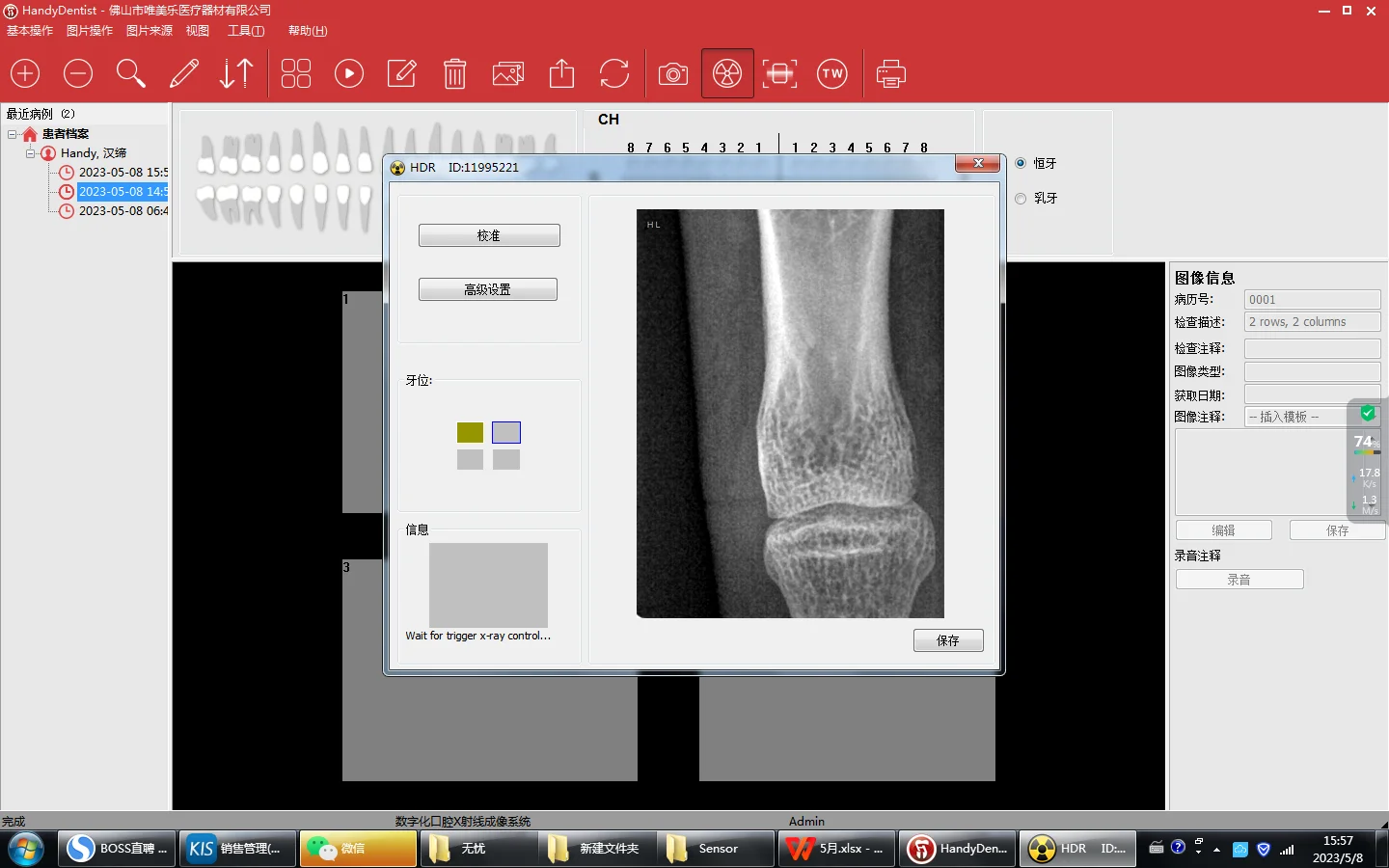This screenshot has height=868, width=1389.
Task: Select the pencil edit tool
Action: (183, 73)
